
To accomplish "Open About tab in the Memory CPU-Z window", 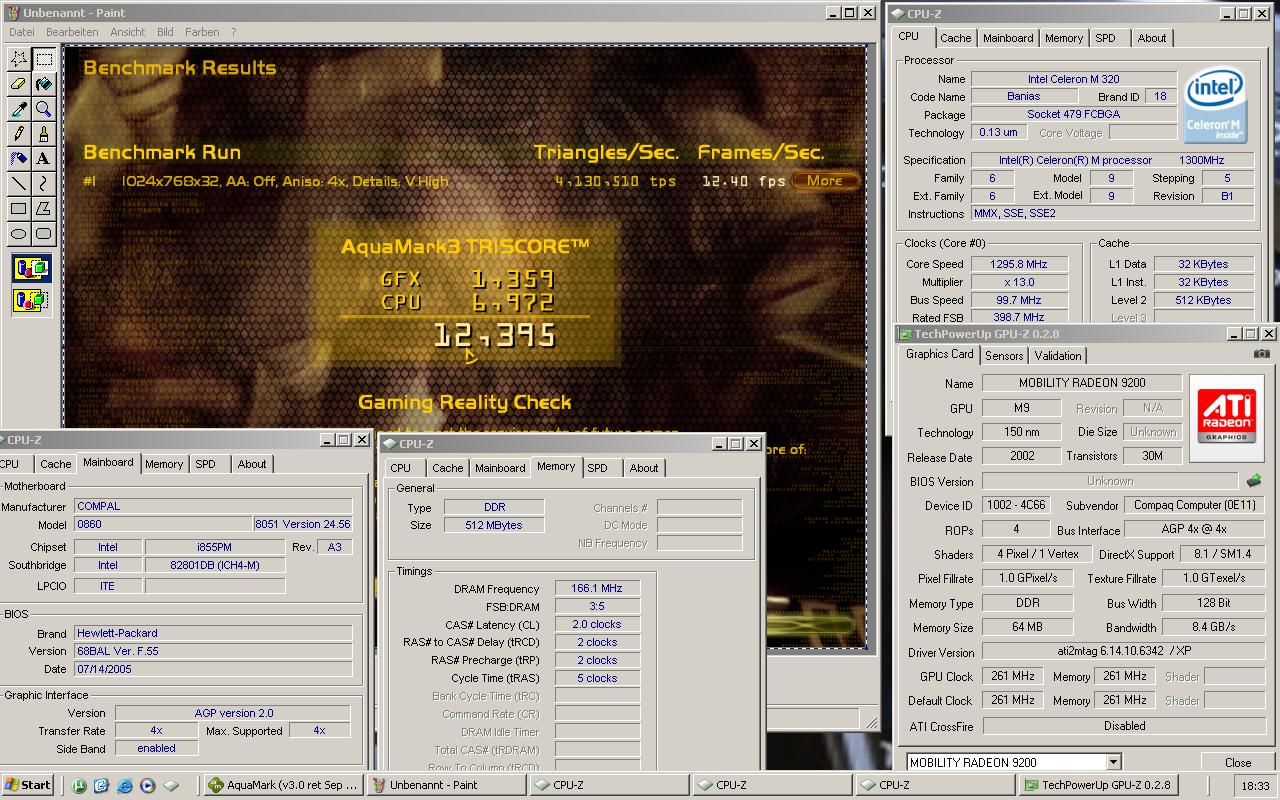I will coord(644,468).
